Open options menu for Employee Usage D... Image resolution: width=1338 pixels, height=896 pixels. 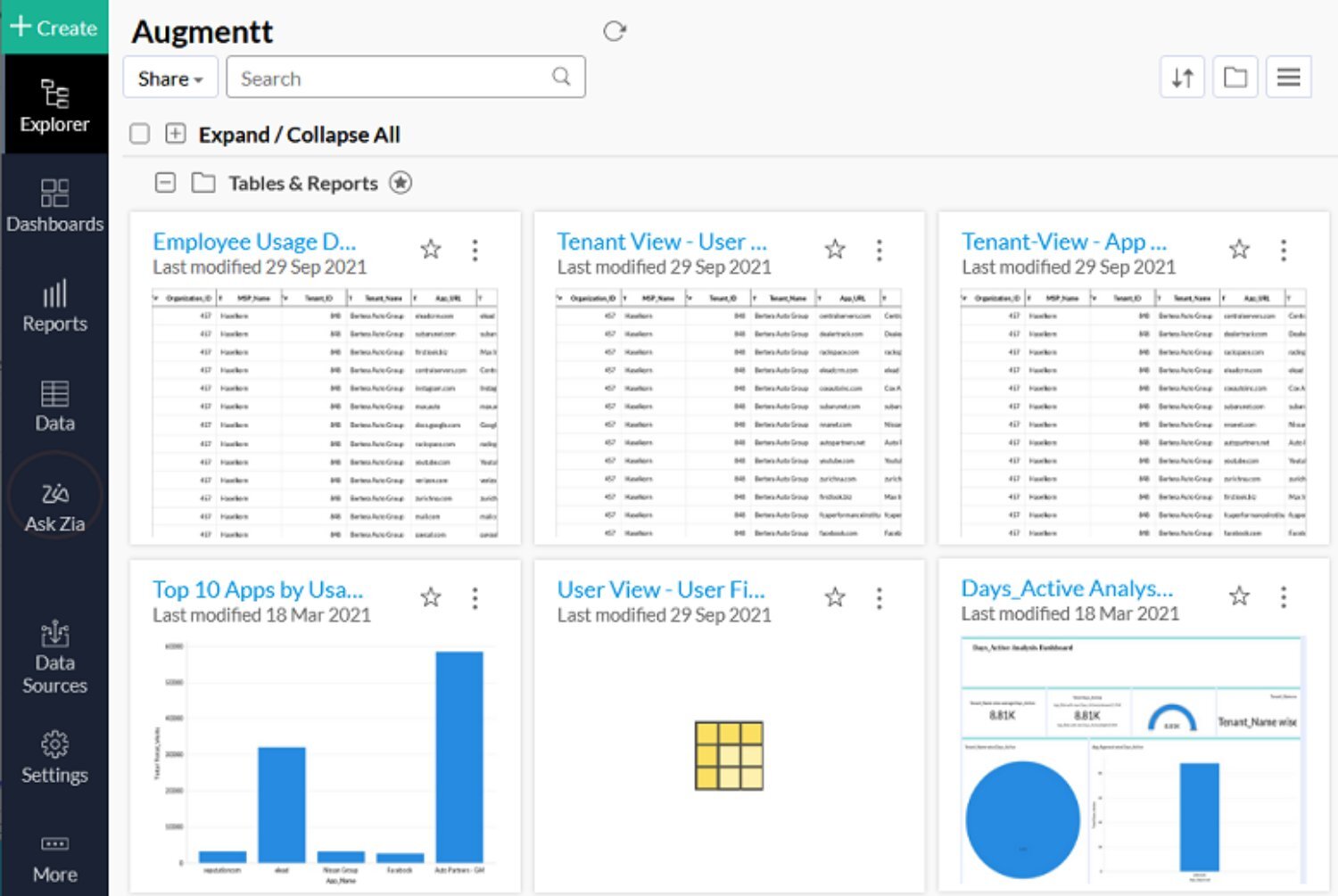pyautogui.click(x=475, y=250)
